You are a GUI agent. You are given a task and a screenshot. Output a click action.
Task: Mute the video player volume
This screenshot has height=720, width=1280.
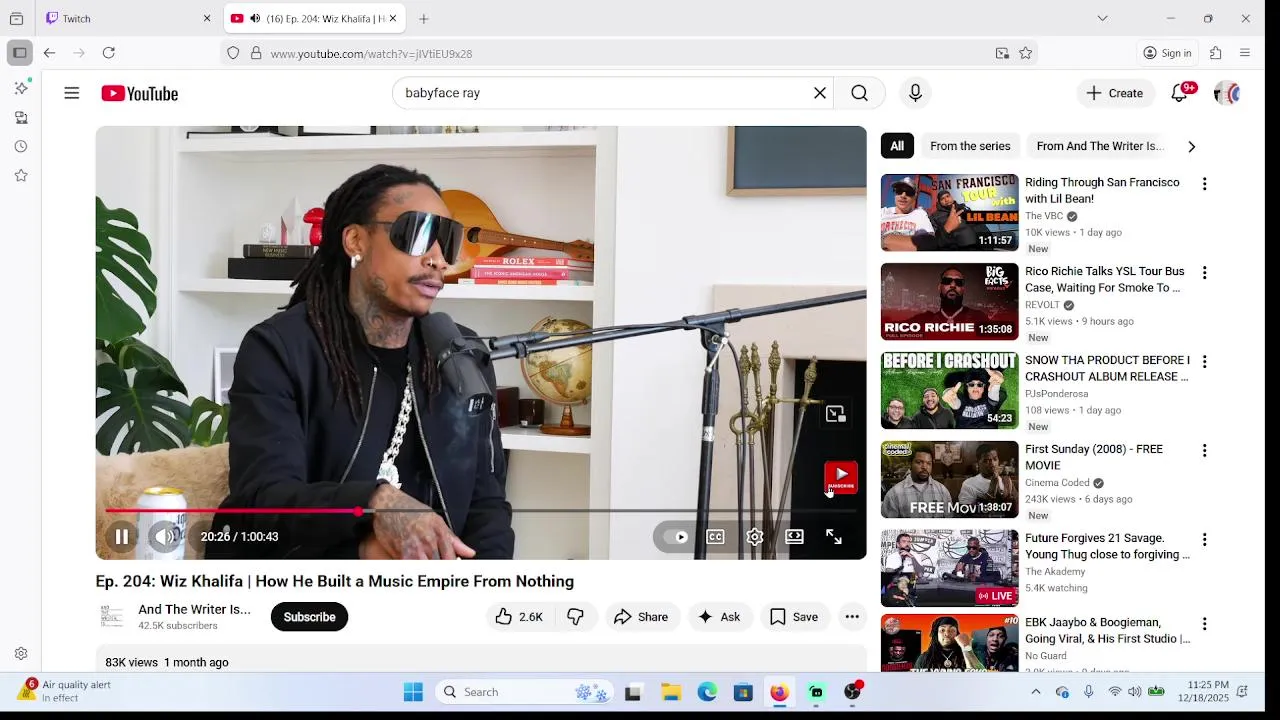coord(165,537)
